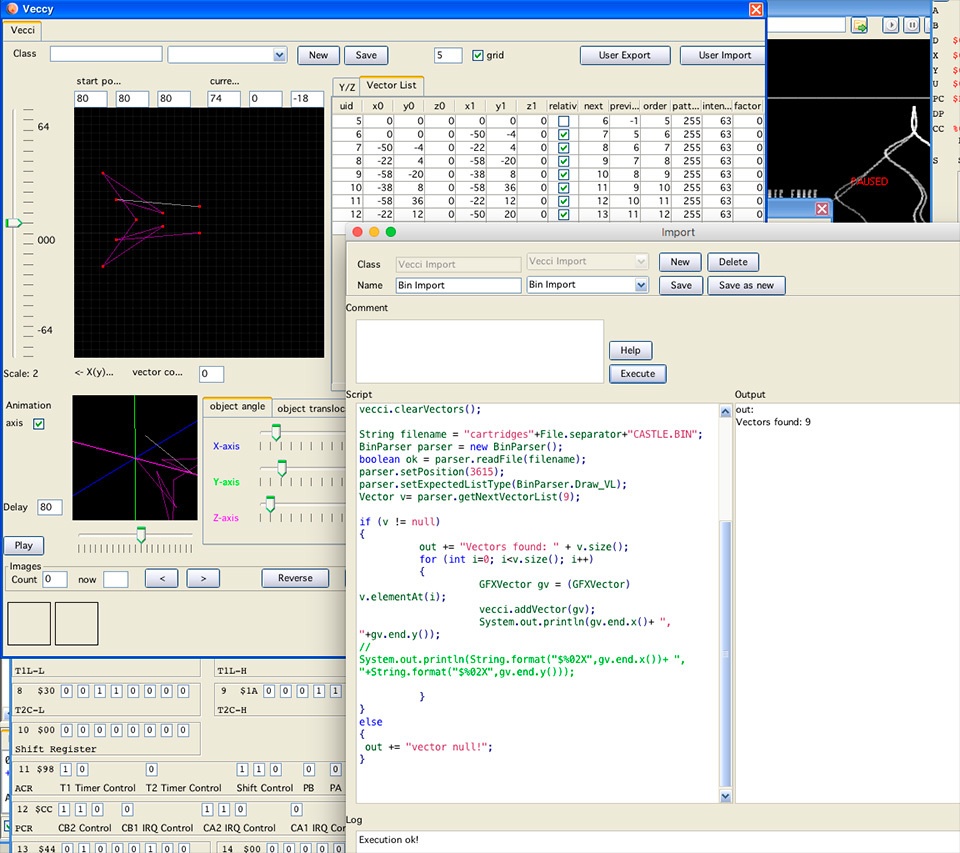The width and height of the screenshot is (960, 853).
Task: Switch to the Y/Z tab
Action: [346, 87]
